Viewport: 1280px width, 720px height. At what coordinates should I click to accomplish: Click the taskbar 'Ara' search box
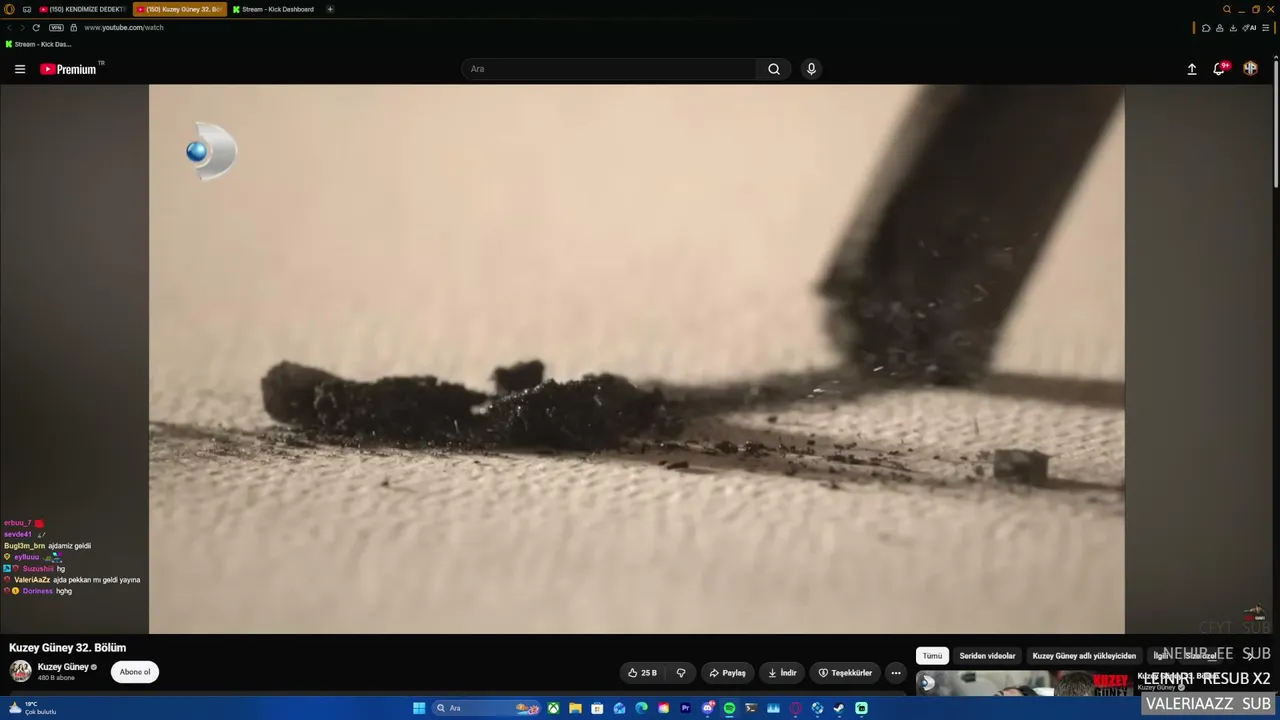(x=487, y=708)
